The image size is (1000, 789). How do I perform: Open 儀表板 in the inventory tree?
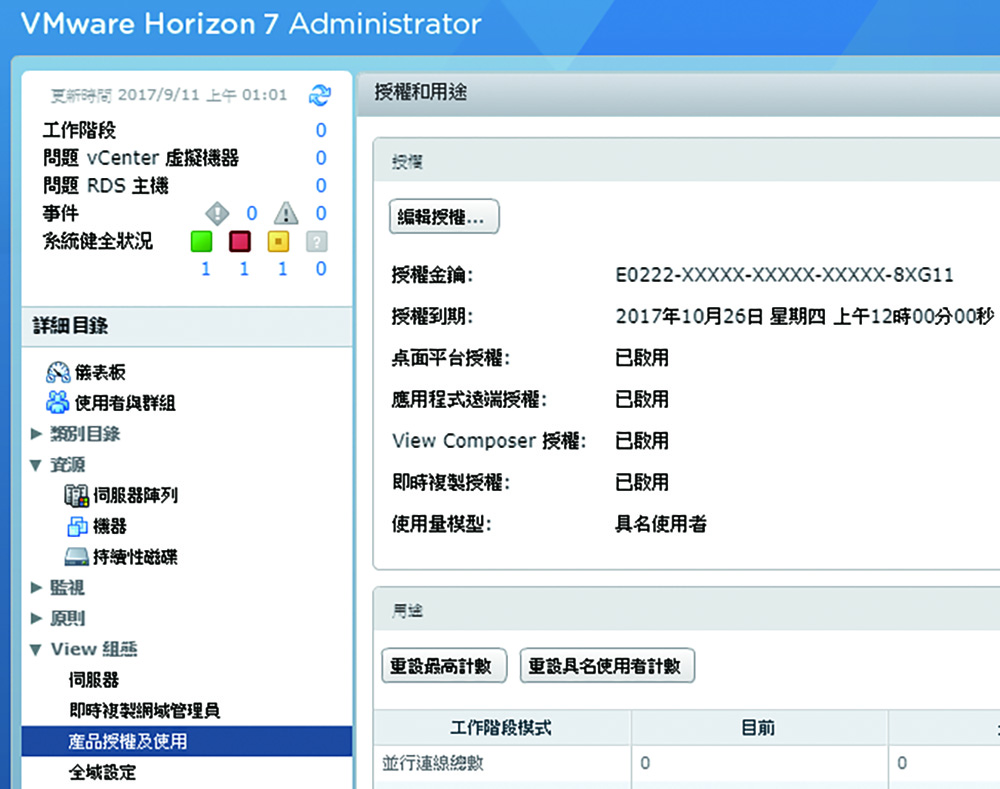coord(100,372)
